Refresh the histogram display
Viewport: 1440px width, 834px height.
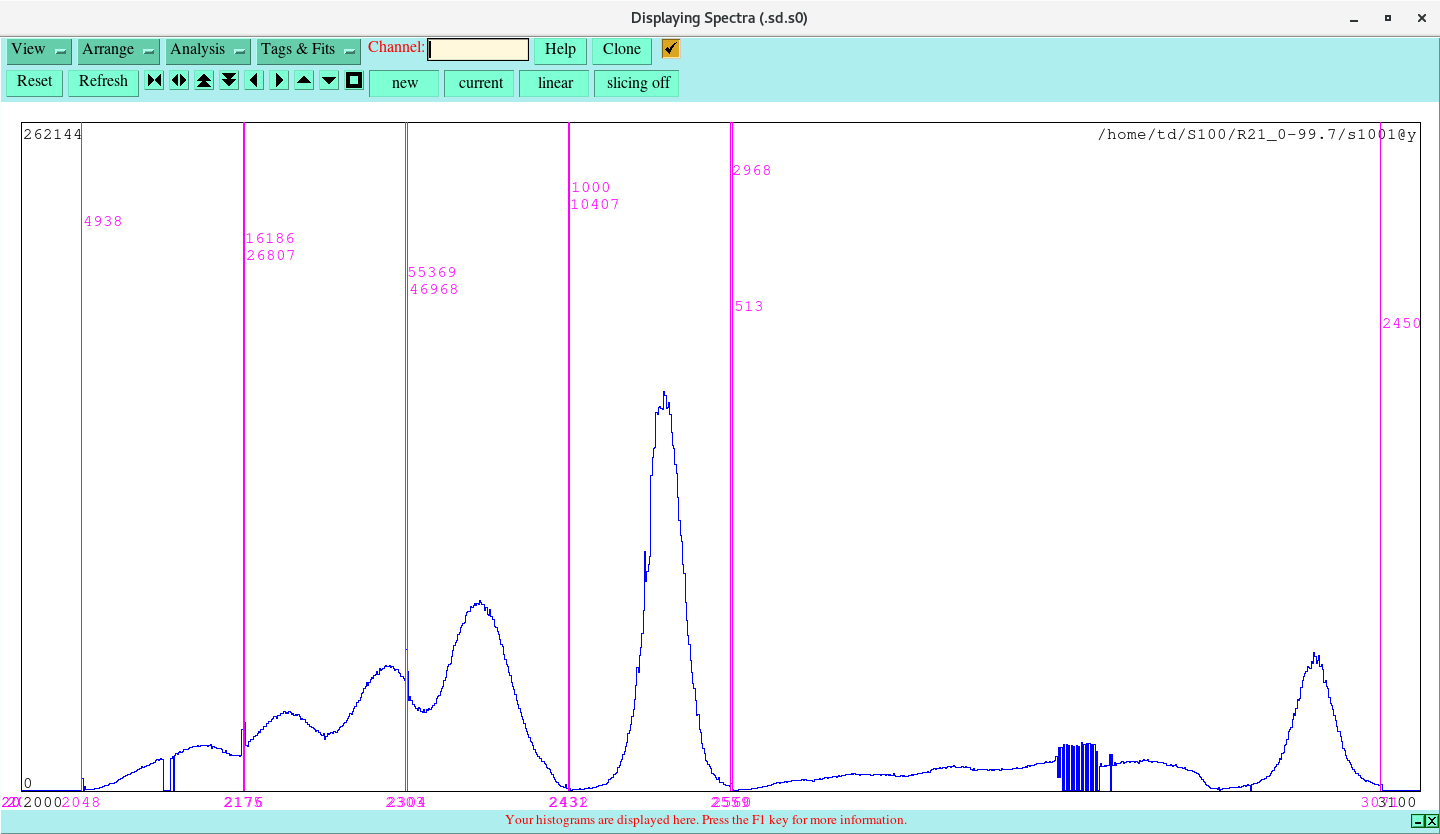(103, 82)
